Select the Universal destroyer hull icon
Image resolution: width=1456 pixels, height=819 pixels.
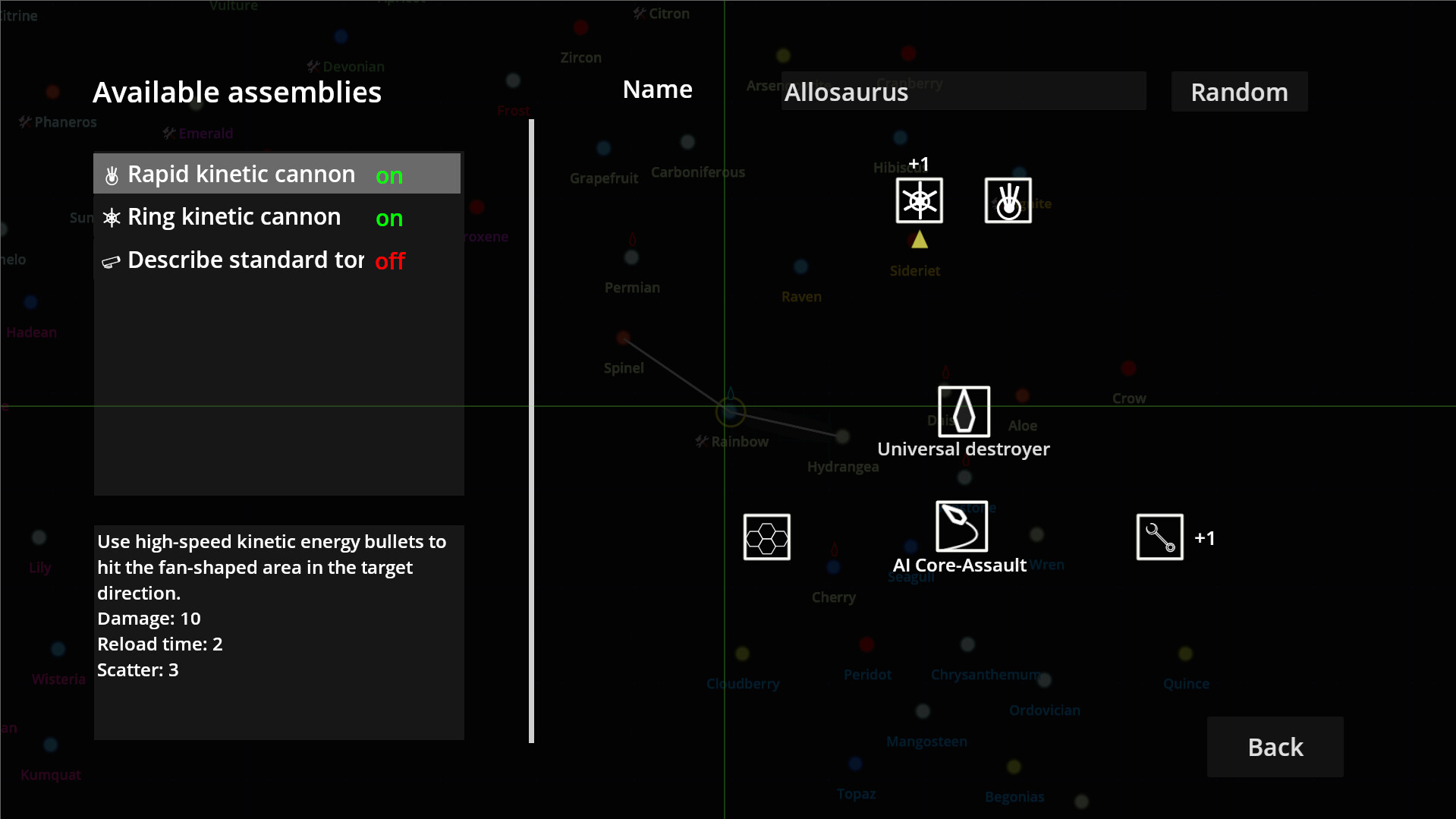pos(964,411)
